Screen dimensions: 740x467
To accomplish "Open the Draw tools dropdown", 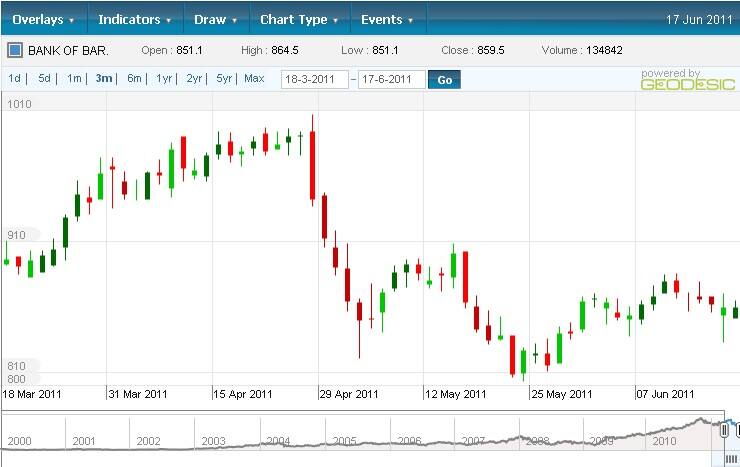I will pos(215,20).
